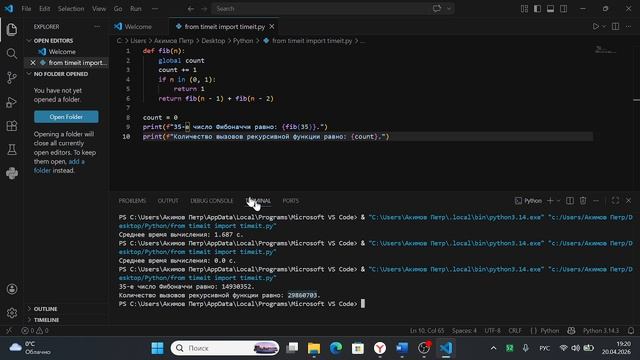Image resolution: width=640 pixels, height=360 pixels.
Task: Open the Copilot chat icon in title bar
Action: pos(437,9)
